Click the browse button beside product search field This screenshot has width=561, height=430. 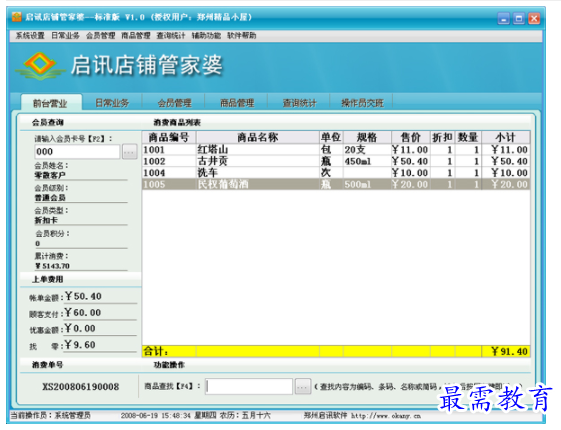[x=302, y=387]
